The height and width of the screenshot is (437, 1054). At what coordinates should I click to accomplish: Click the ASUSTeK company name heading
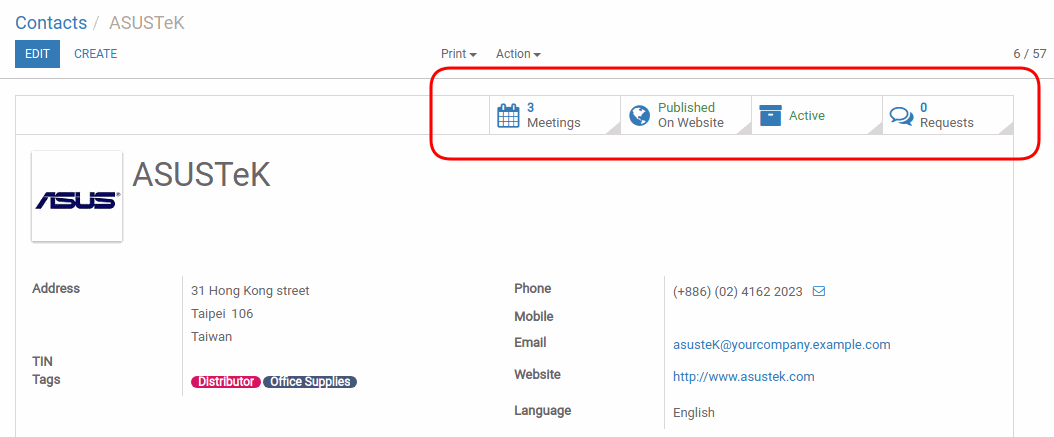click(201, 175)
